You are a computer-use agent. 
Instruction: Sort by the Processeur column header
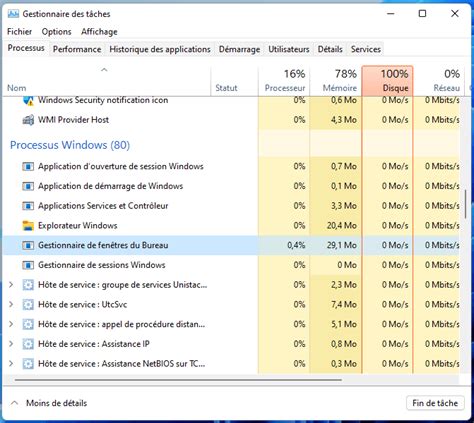284,81
